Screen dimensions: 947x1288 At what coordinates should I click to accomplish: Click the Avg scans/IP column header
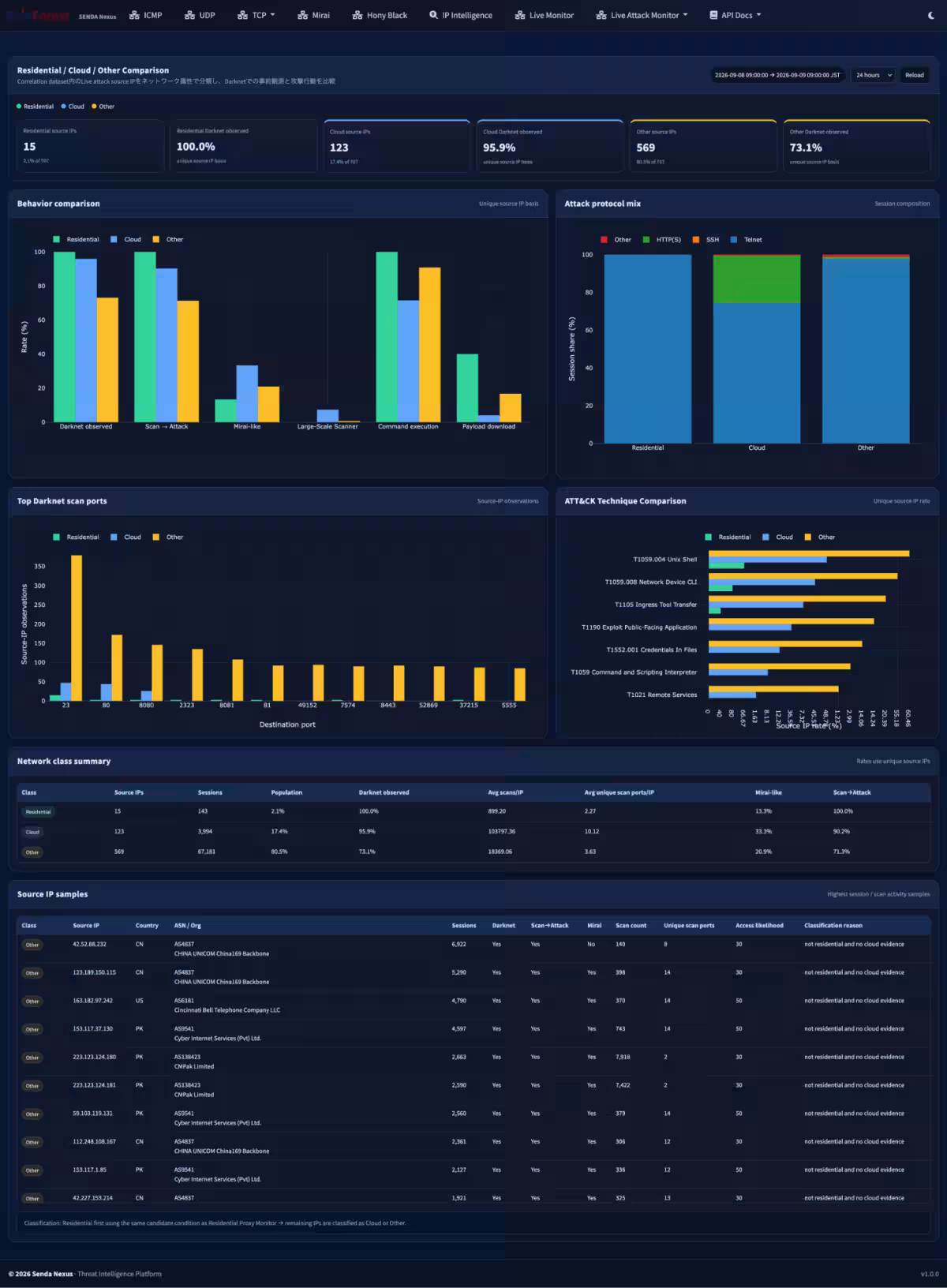(506, 792)
